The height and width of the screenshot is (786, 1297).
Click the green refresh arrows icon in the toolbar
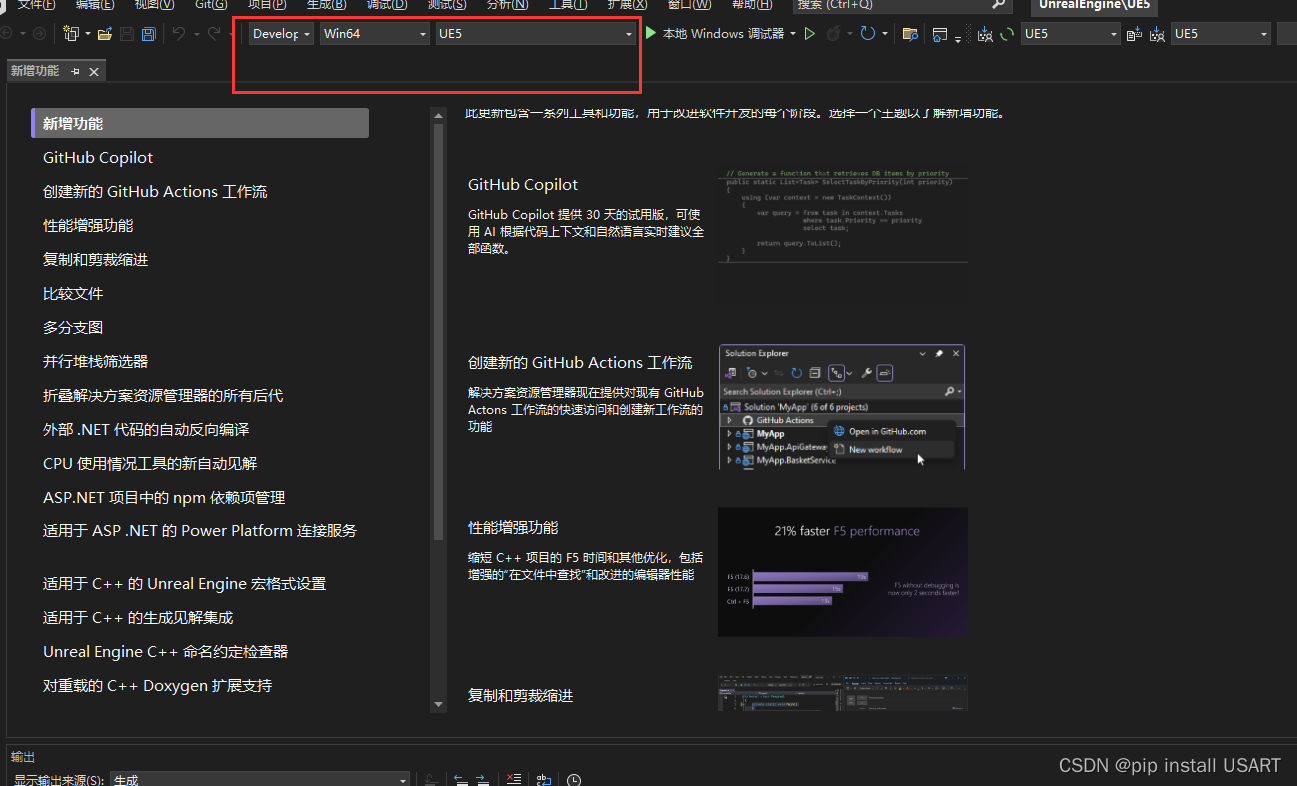click(x=1007, y=34)
